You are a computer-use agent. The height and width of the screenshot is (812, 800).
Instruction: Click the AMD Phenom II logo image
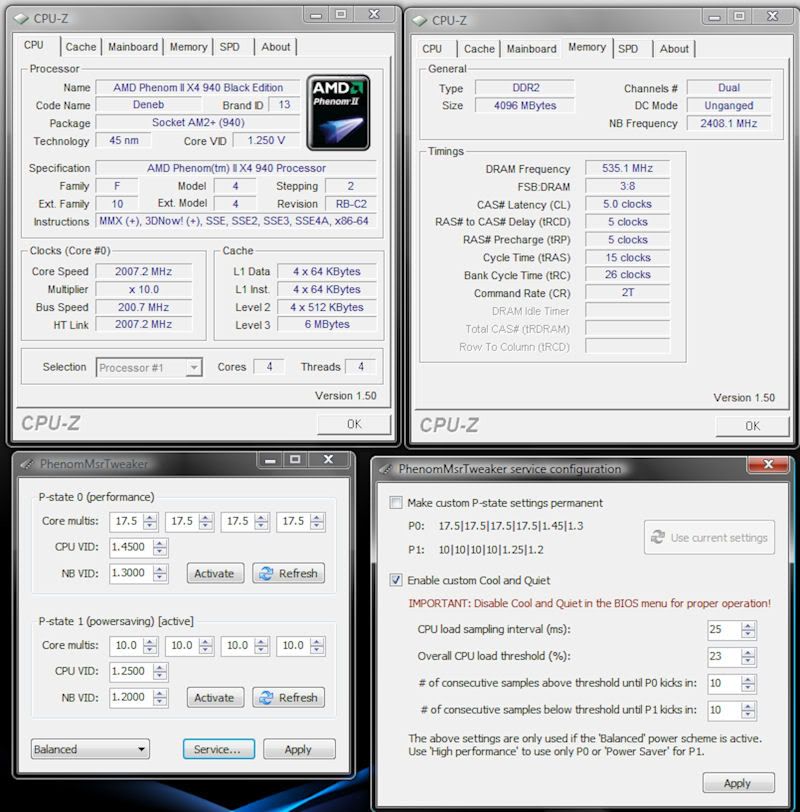[339, 112]
